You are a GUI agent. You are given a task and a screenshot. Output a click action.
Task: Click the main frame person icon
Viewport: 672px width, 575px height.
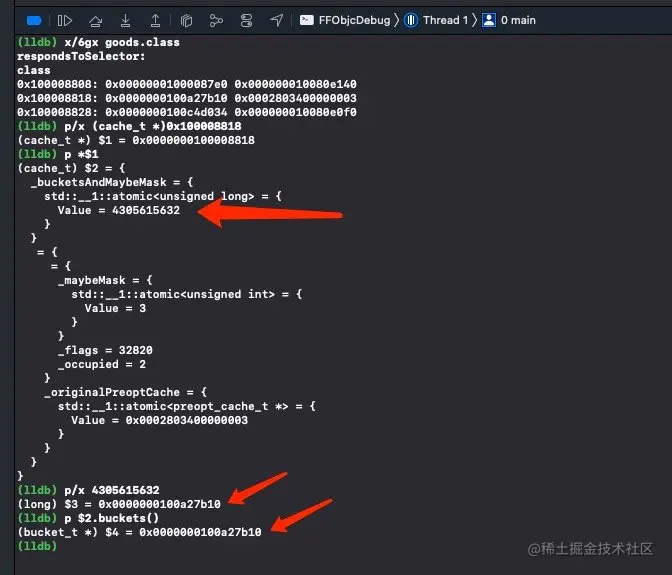489,20
